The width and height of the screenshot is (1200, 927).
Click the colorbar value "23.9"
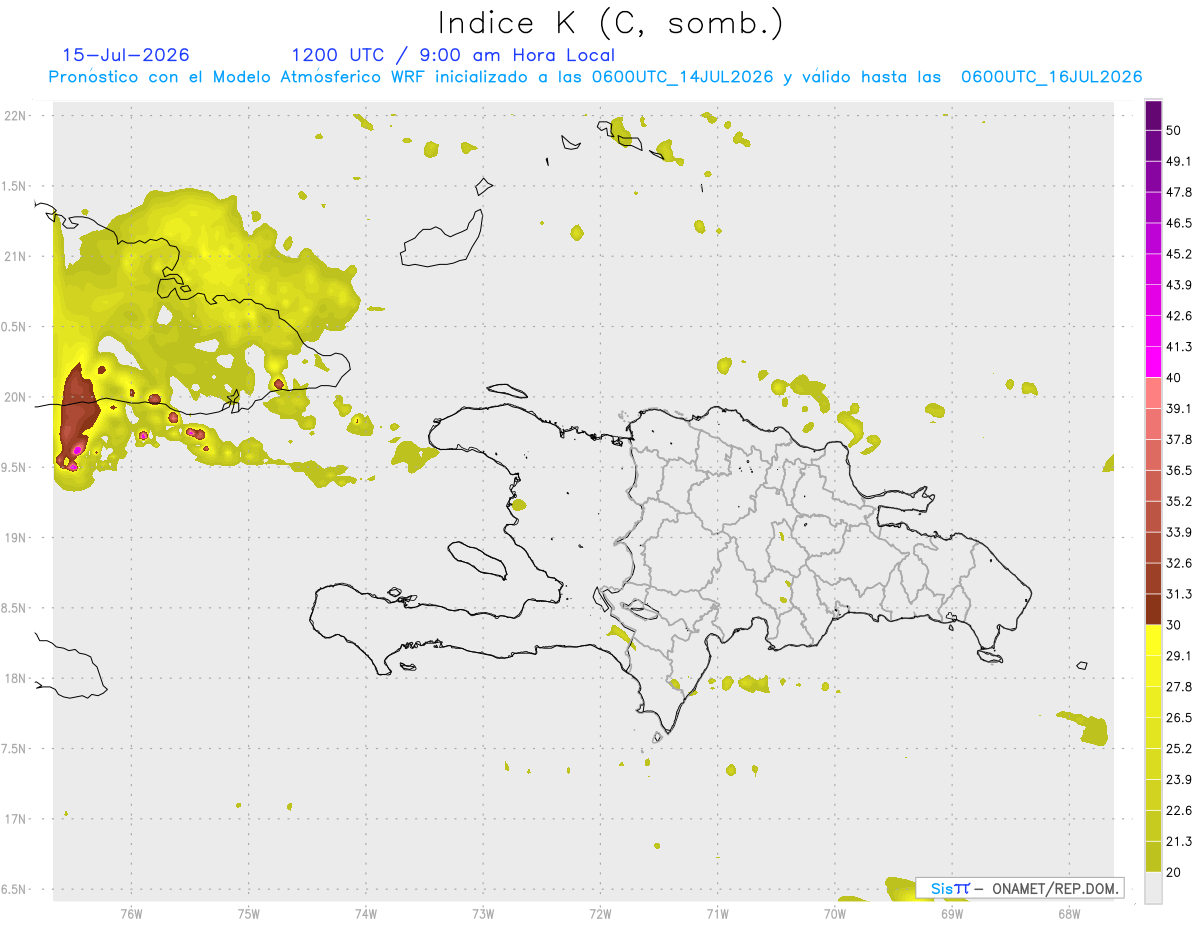1178,780
